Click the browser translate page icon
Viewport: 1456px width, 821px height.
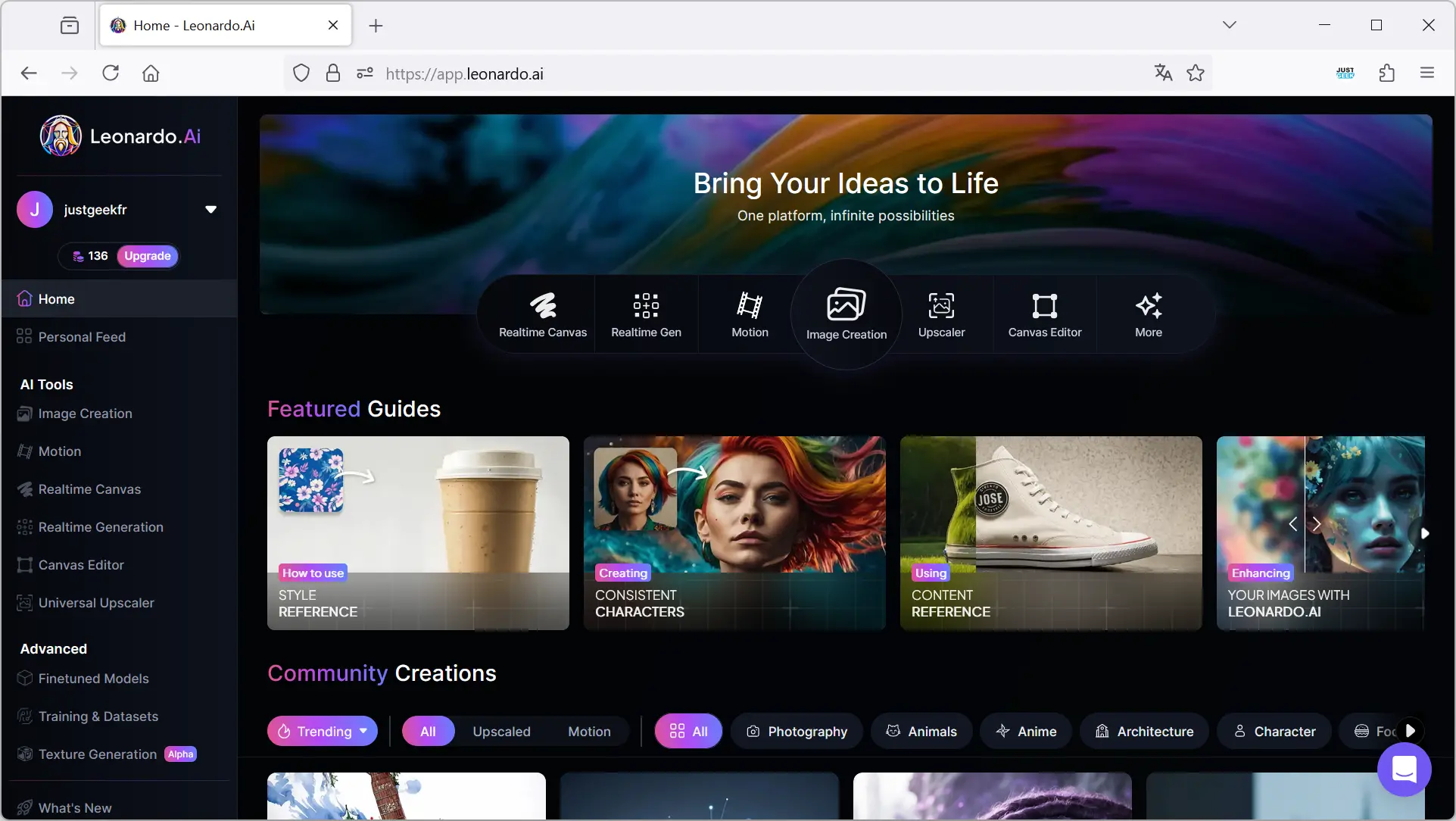click(1163, 73)
